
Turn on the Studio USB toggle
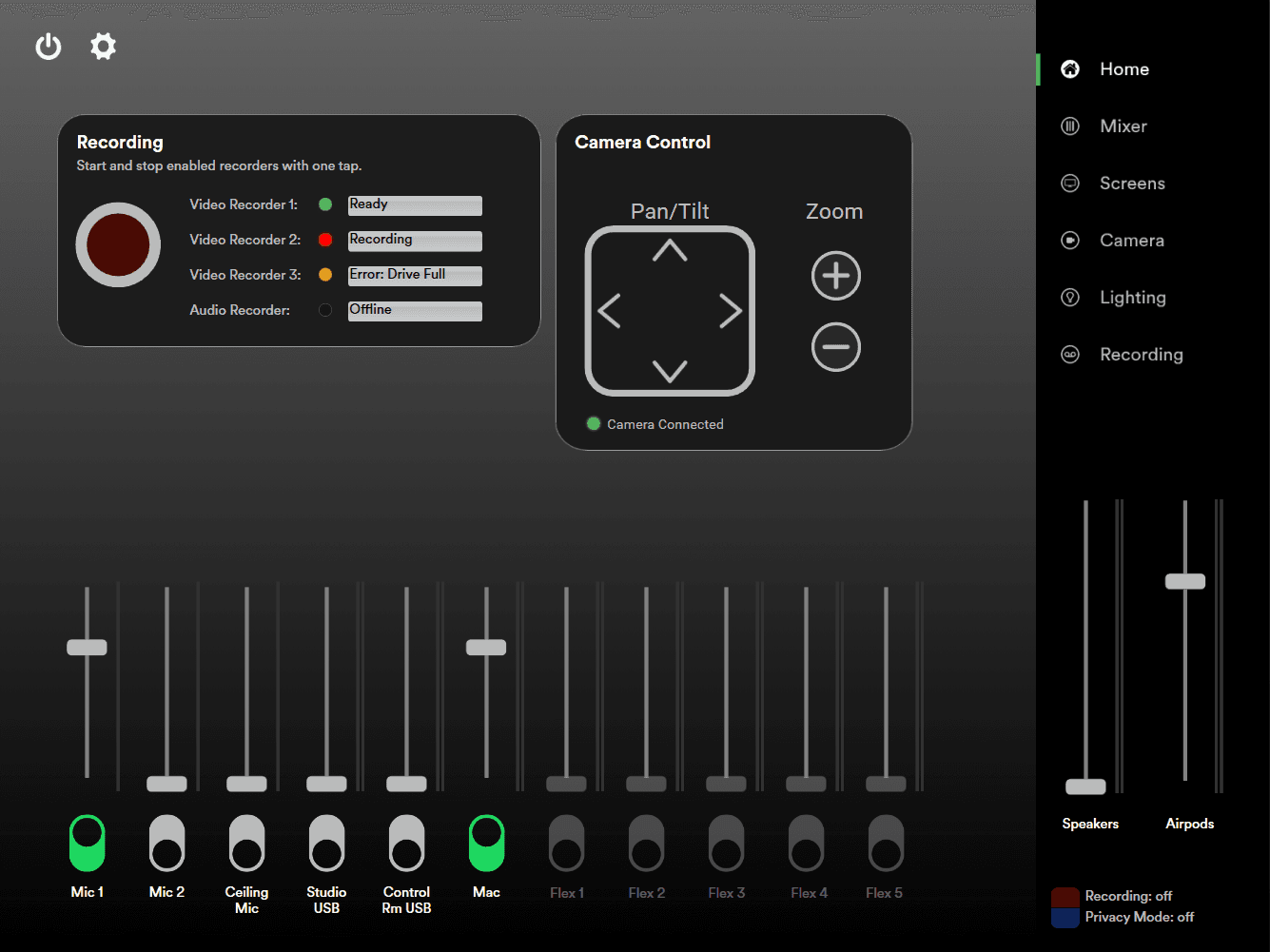(x=327, y=843)
